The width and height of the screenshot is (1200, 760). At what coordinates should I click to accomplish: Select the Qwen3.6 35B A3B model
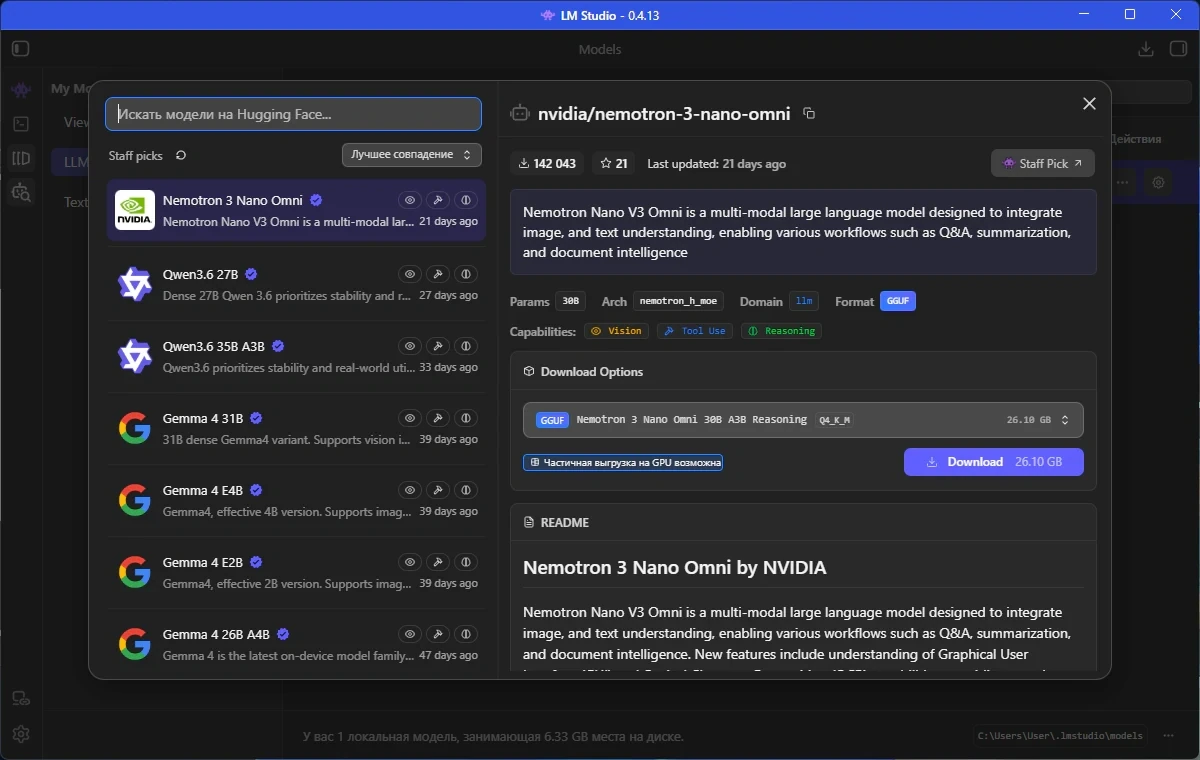coord(296,356)
